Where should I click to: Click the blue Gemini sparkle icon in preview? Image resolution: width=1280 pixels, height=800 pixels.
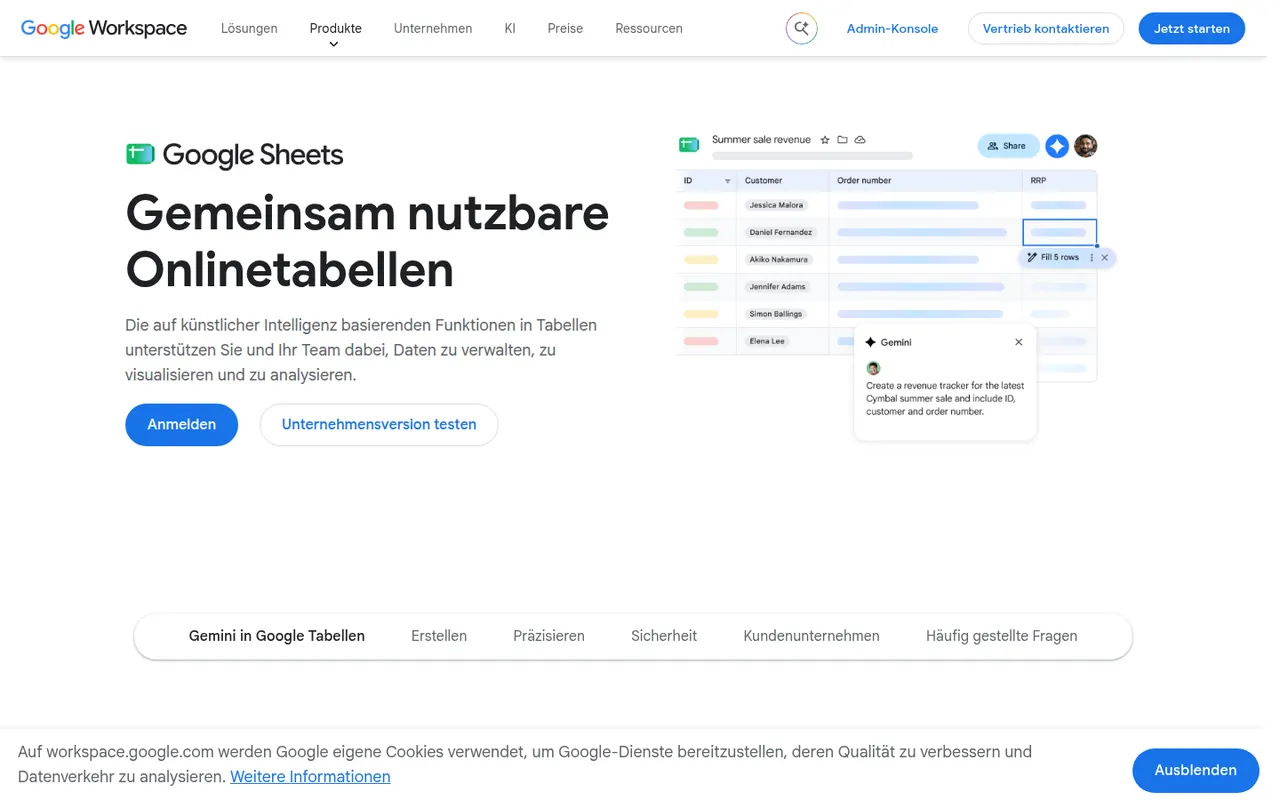click(x=1057, y=146)
